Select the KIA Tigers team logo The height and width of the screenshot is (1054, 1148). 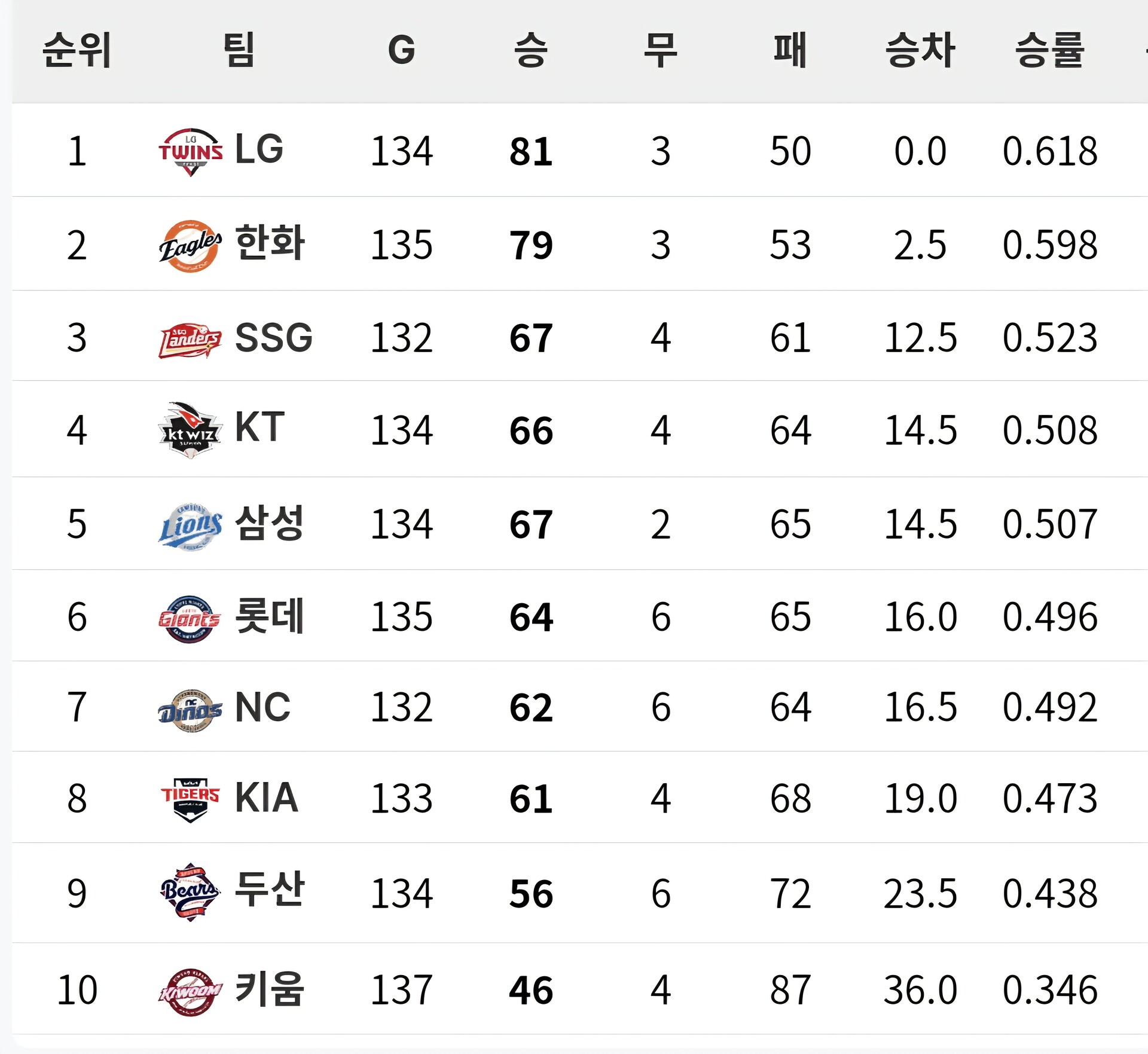pyautogui.click(x=190, y=799)
